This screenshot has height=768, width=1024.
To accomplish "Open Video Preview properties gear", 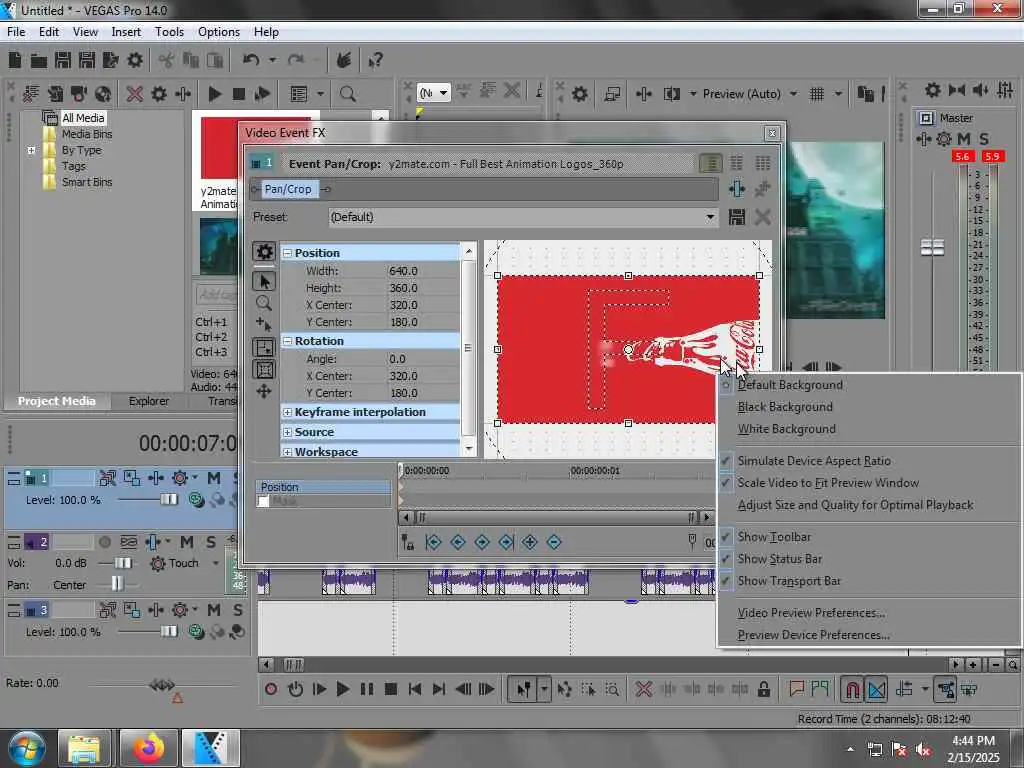I will (579, 94).
